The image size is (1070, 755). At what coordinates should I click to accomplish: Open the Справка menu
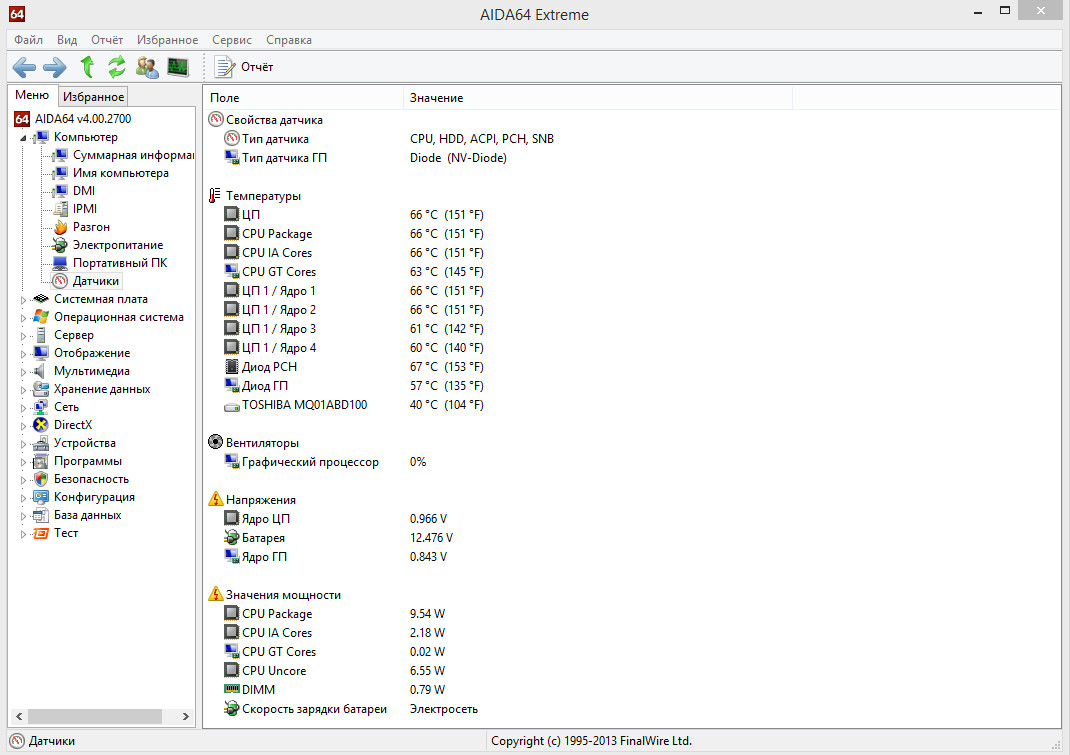pyautogui.click(x=289, y=40)
